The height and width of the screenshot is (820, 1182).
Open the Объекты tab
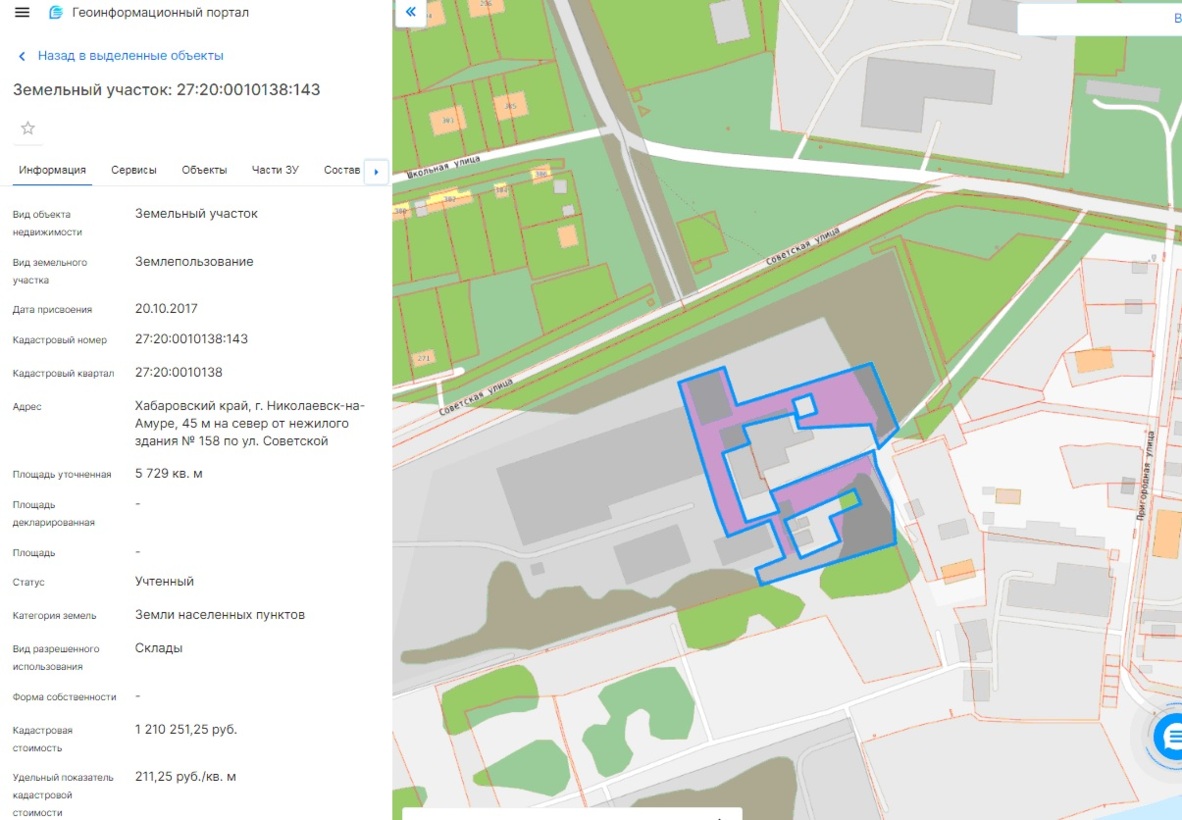click(x=204, y=170)
